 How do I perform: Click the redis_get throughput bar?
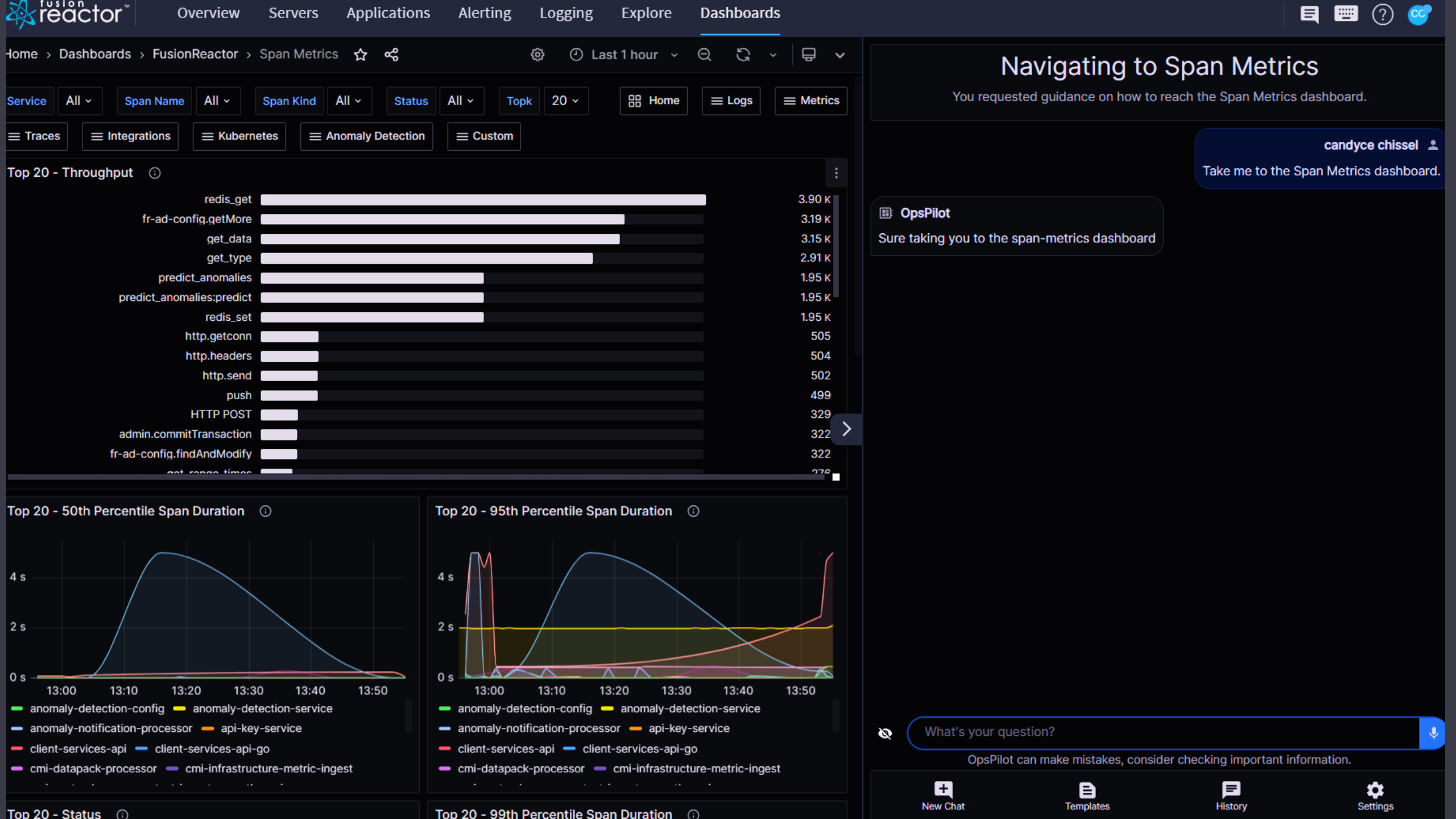tap(483, 200)
